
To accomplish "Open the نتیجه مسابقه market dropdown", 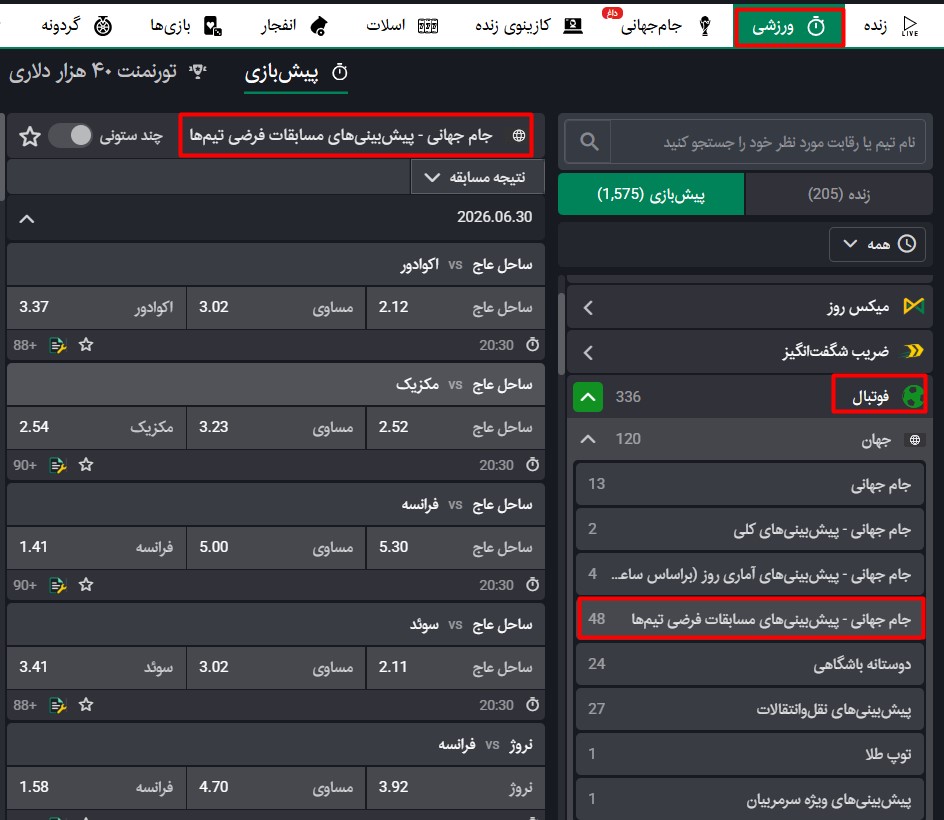I will 477,177.
